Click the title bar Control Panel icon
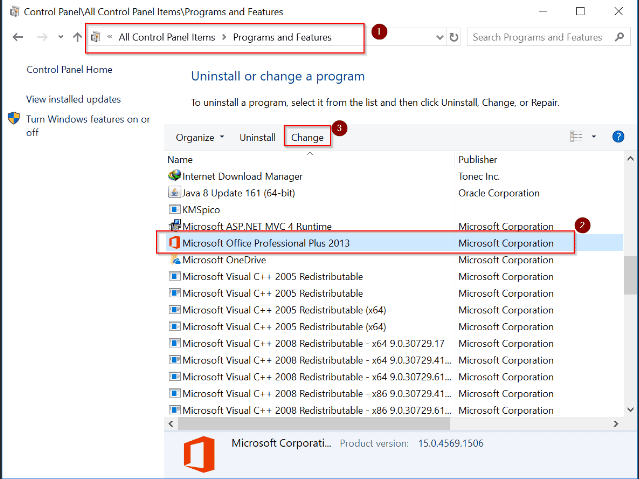Screen dimensions: 639x479 14,11
